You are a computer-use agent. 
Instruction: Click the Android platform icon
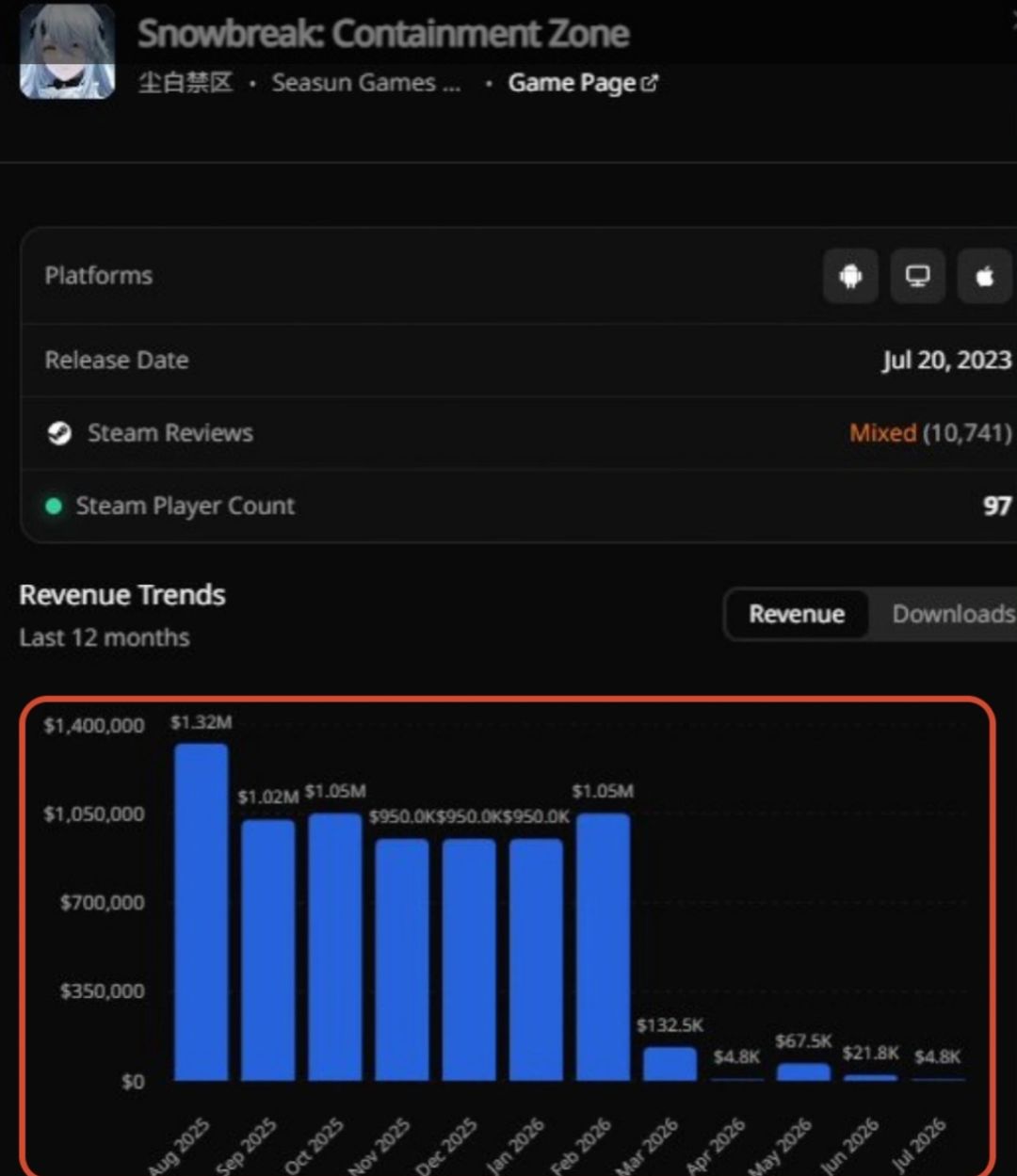[850, 276]
